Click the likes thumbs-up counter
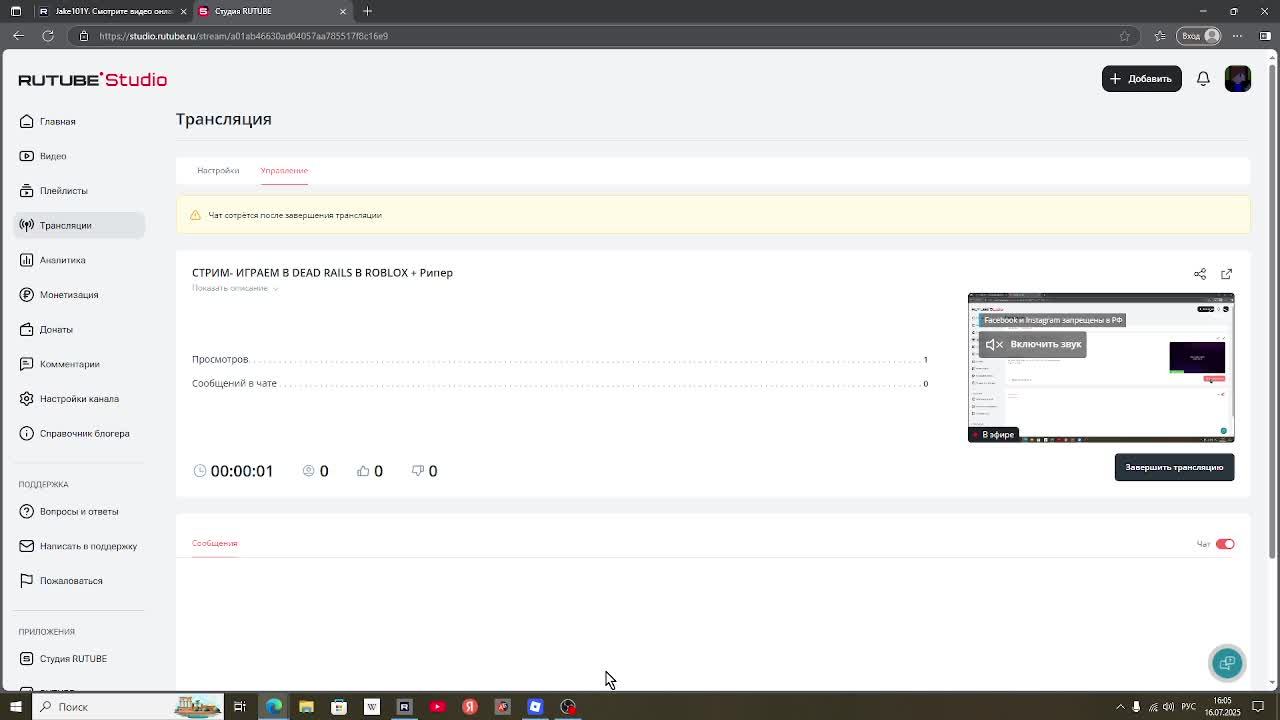 [x=370, y=471]
